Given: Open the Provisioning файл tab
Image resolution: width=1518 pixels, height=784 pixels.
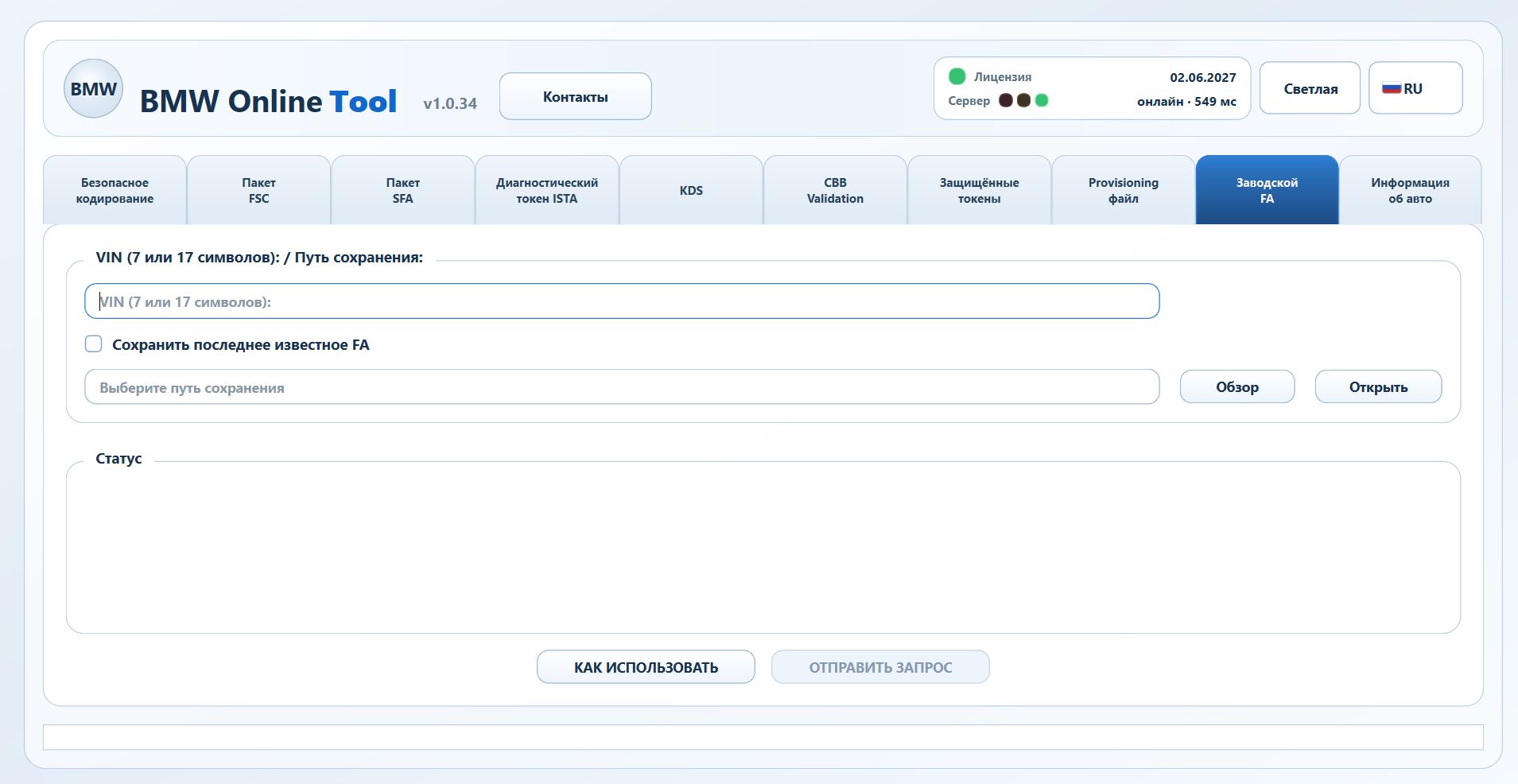Looking at the screenshot, I should 1124,191.
